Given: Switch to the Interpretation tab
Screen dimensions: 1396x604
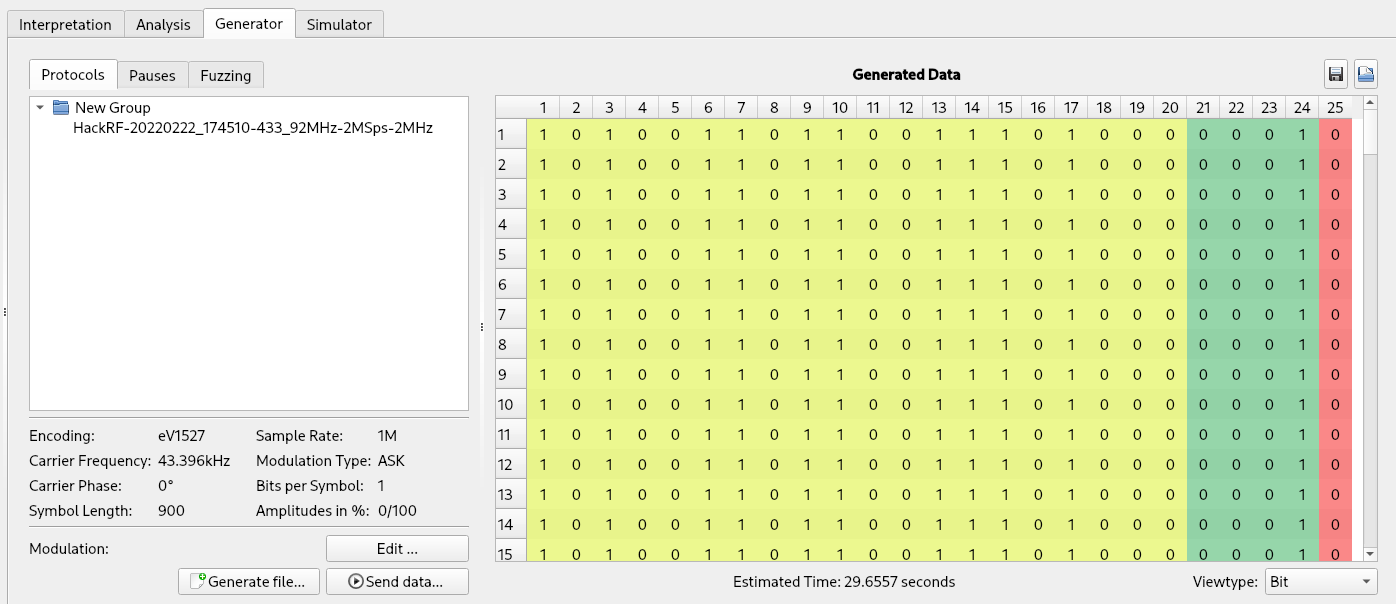Looking at the screenshot, I should click(66, 24).
